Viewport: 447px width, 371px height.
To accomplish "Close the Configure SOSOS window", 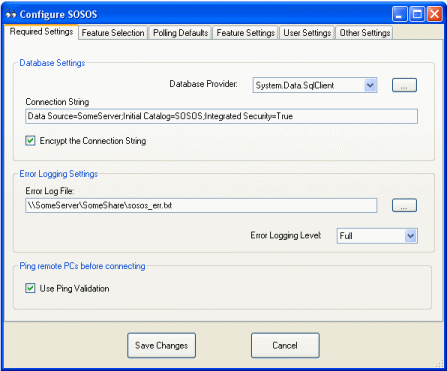I will (x=435, y=14).
